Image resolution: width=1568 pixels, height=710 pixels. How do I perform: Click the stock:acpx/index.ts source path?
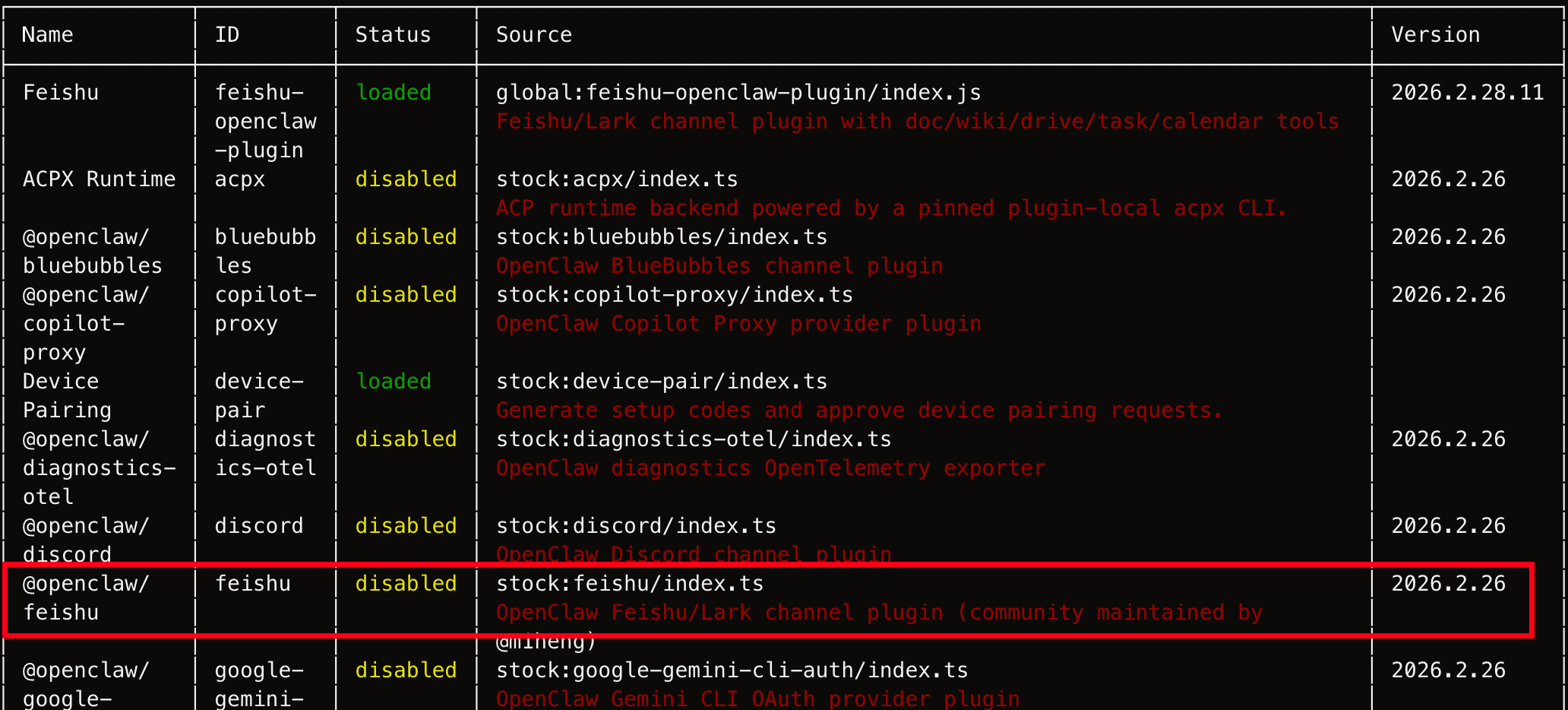(616, 179)
